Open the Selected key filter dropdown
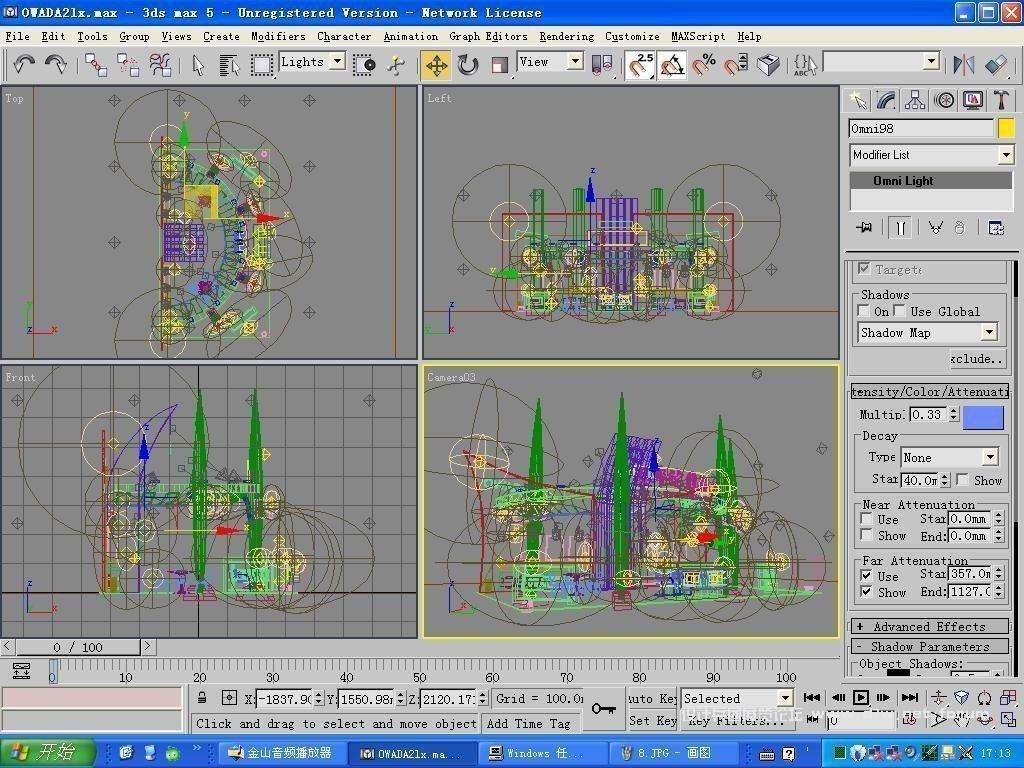This screenshot has width=1024, height=768. [x=785, y=698]
